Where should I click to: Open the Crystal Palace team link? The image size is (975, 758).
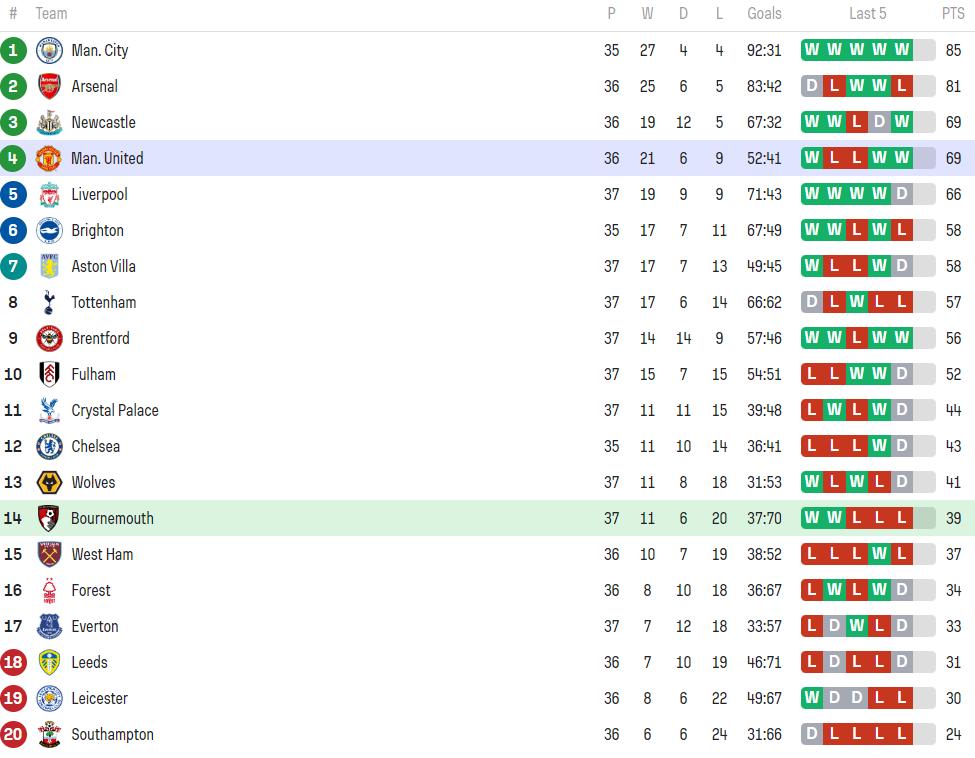coord(115,410)
